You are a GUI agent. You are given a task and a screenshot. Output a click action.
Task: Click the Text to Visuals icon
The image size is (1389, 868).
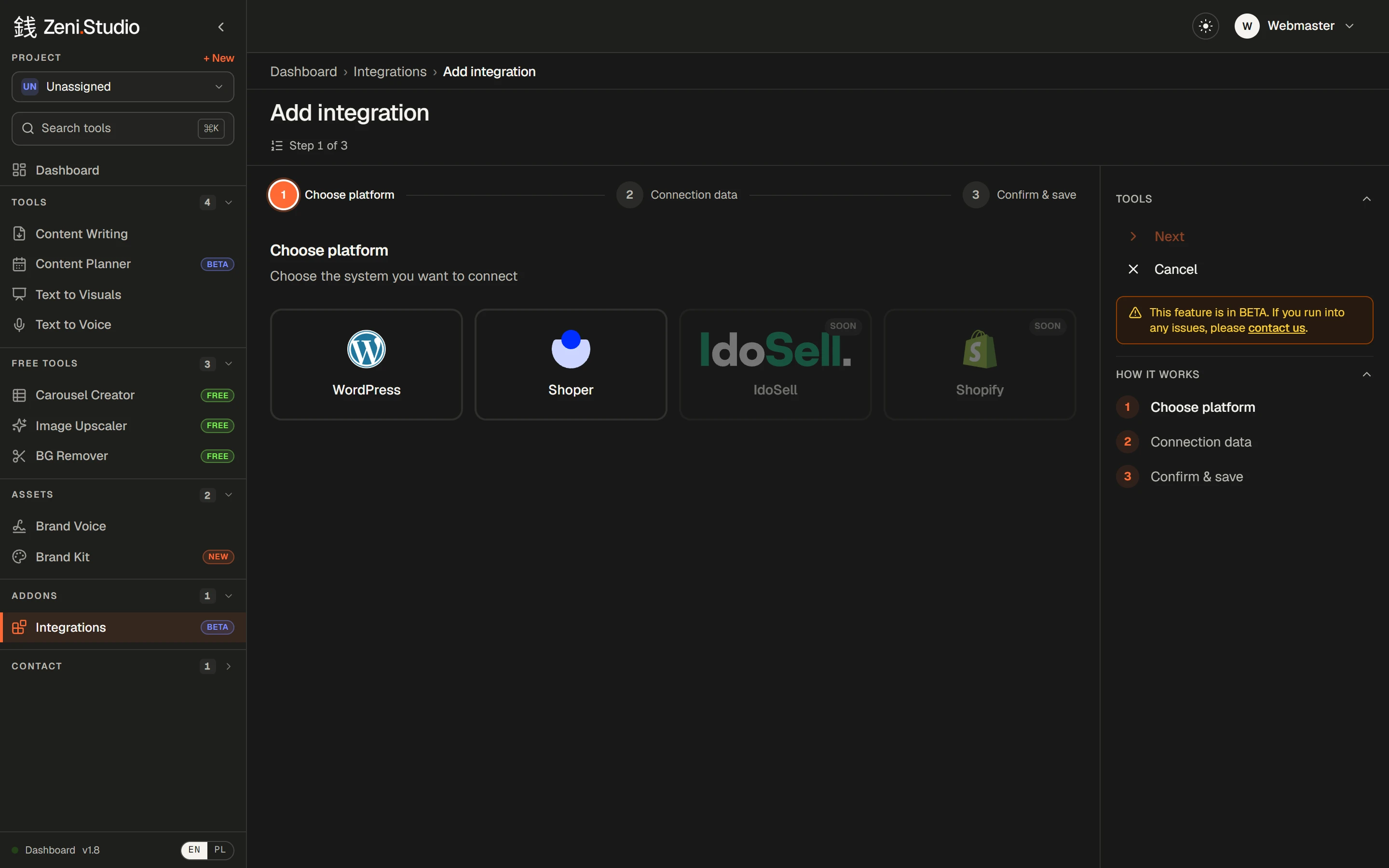[19, 295]
